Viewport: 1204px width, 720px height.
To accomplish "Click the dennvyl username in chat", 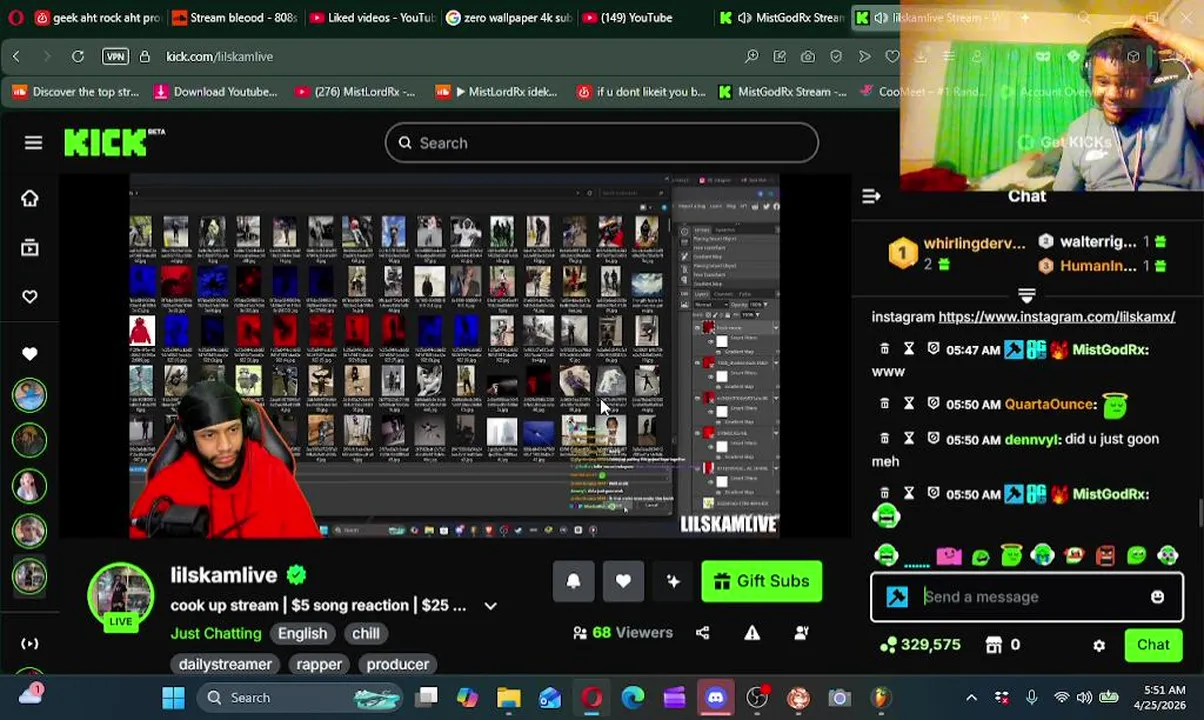I will click(1032, 439).
